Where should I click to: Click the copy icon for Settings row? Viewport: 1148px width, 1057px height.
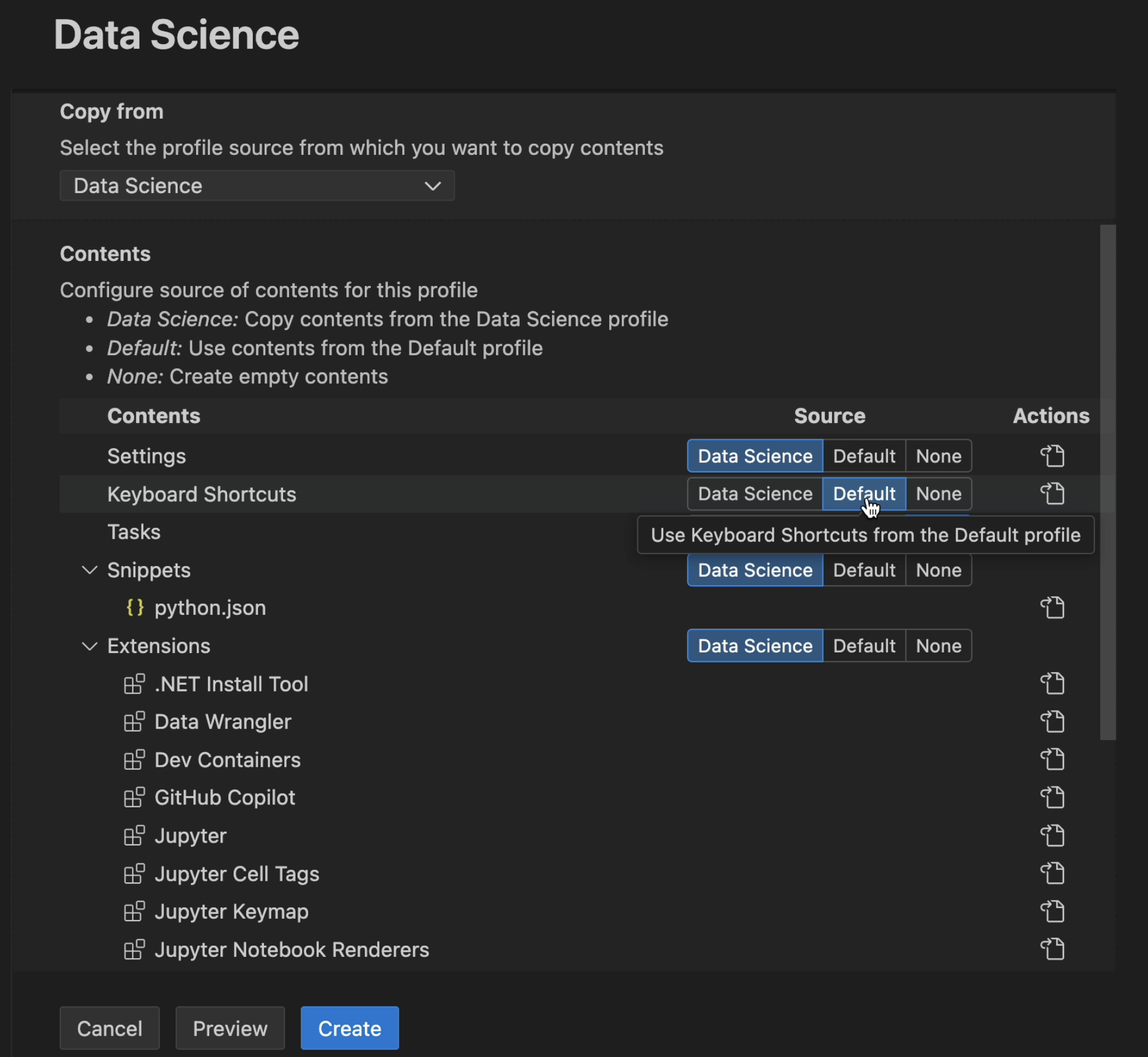tap(1051, 456)
